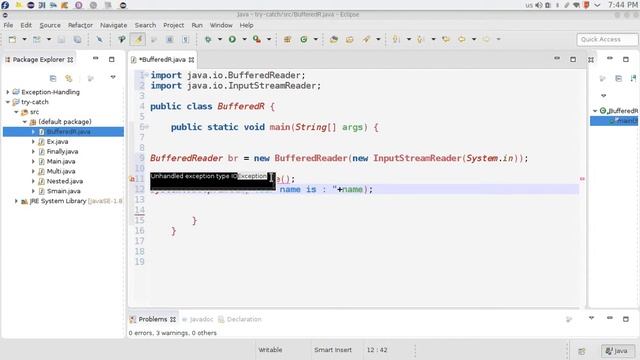Select Finally.java in Package Explorer
This screenshot has width=640, height=360.
tap(62, 151)
